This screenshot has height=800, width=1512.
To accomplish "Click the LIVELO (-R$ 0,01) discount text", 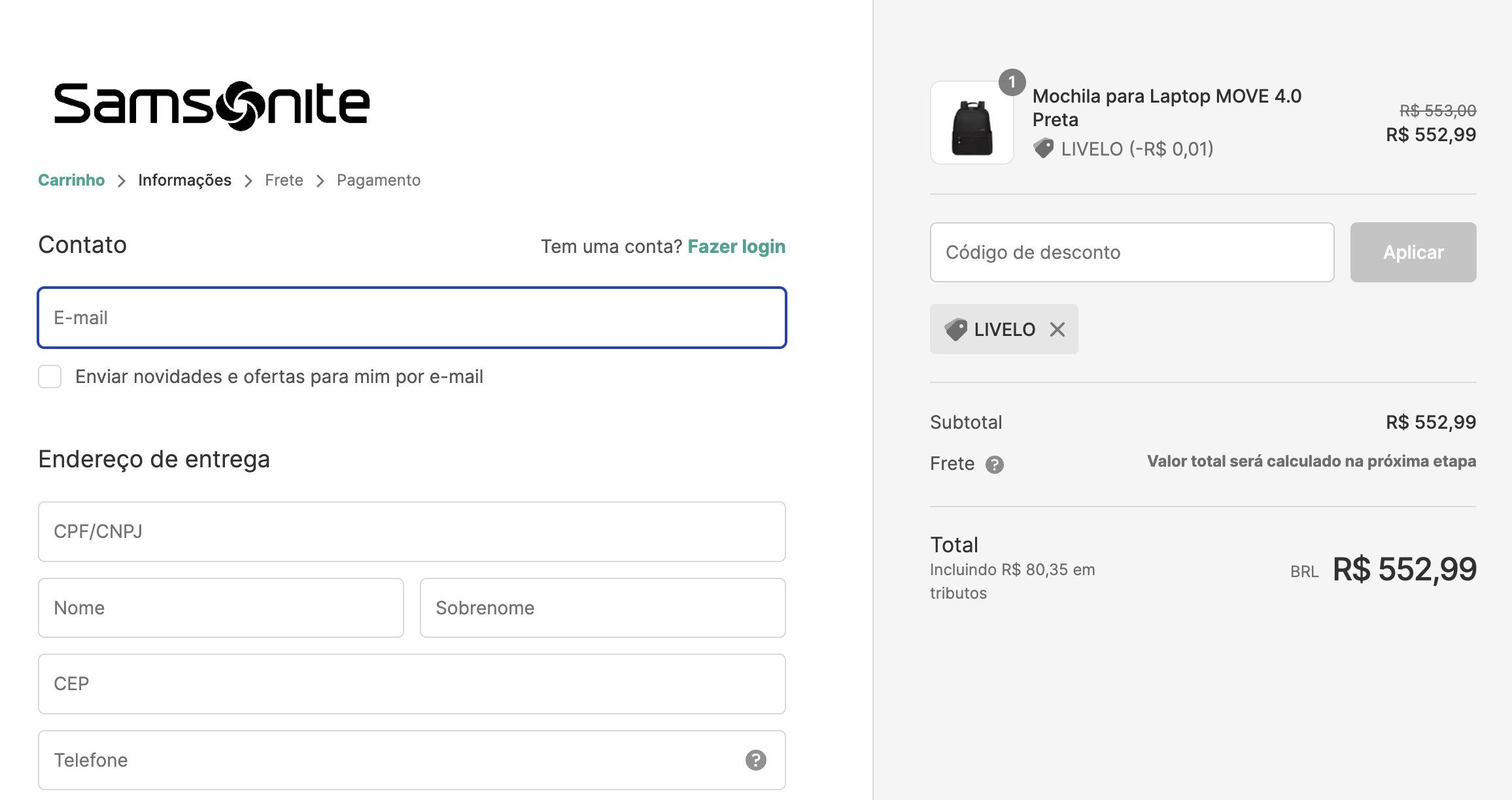I will point(1137,149).
